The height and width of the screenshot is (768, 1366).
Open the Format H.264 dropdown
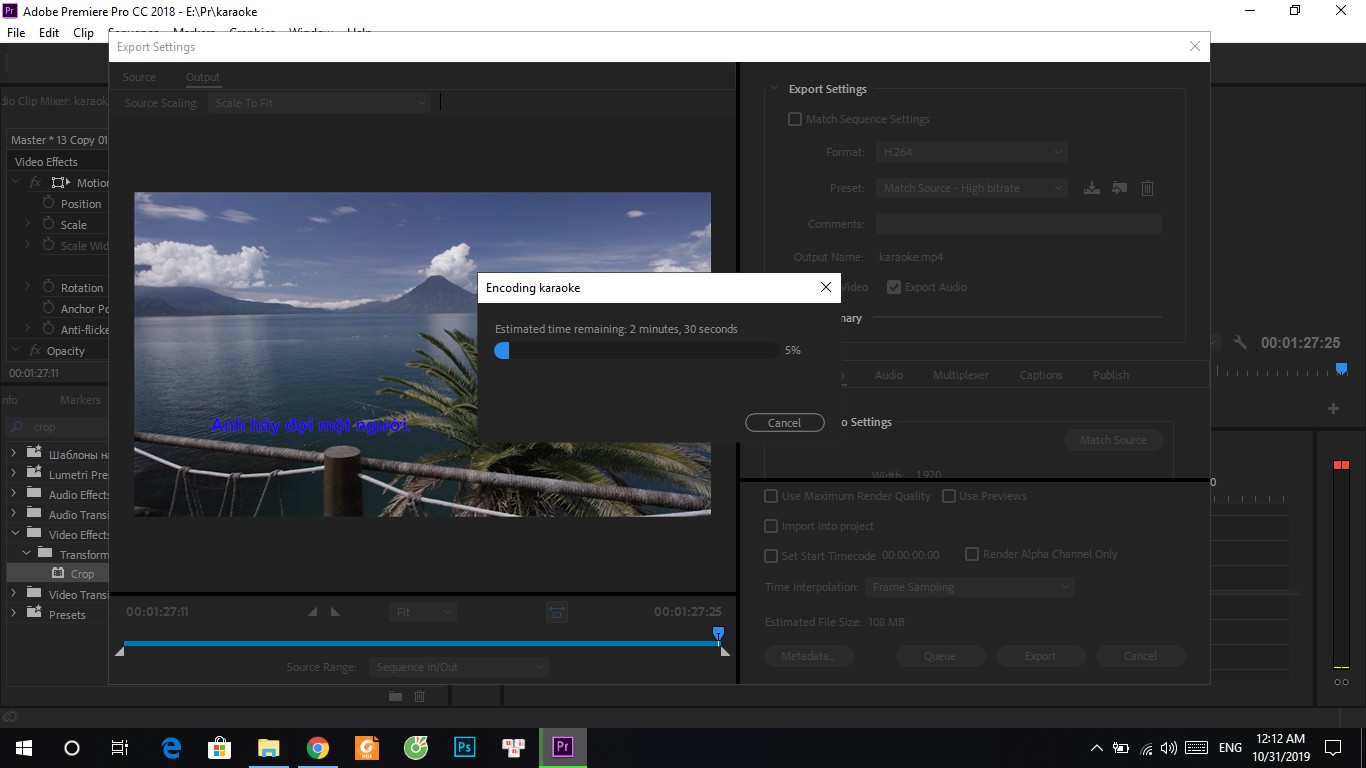click(x=971, y=152)
